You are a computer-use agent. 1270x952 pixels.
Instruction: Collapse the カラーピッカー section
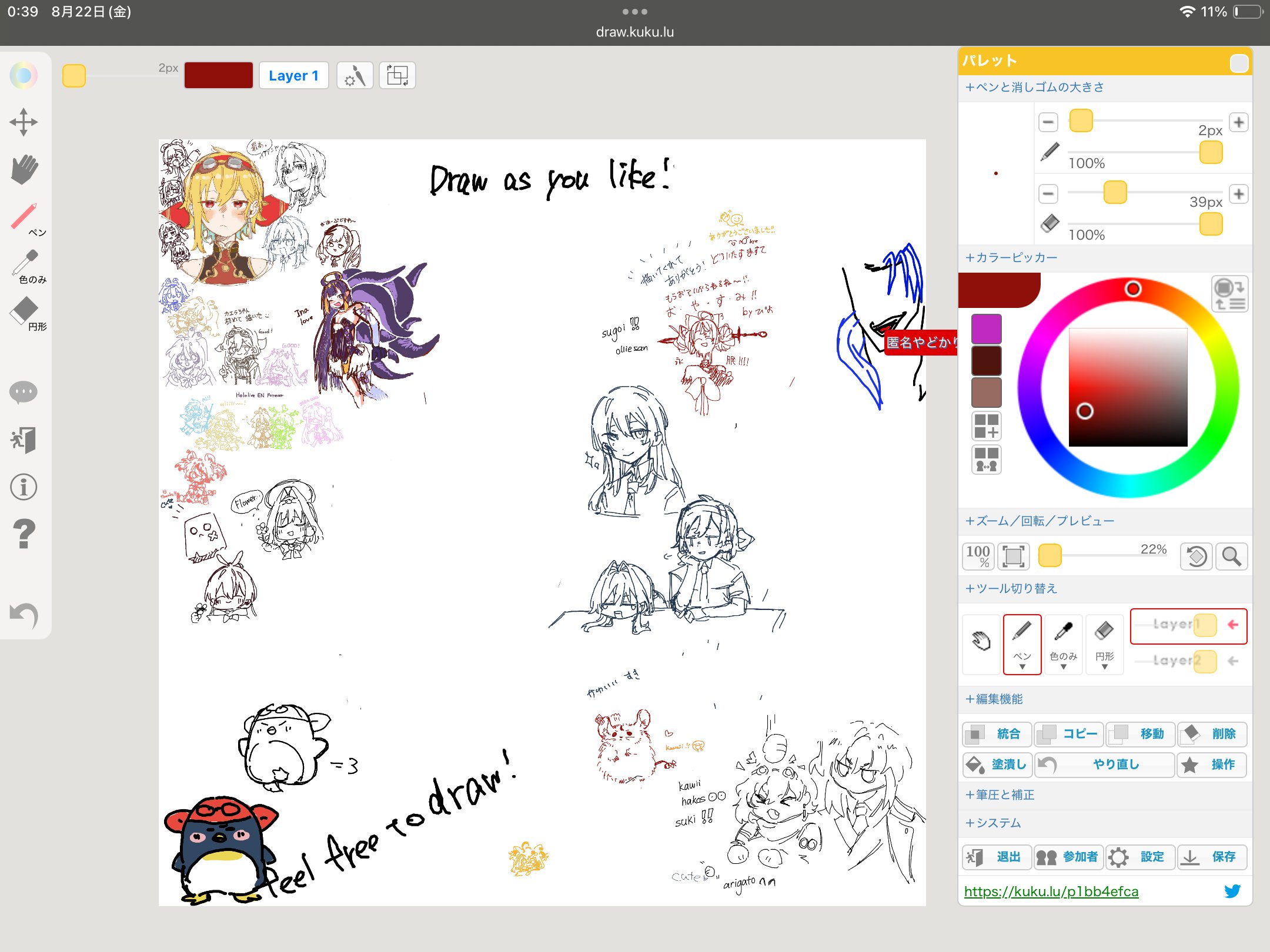pyautogui.click(x=1011, y=257)
